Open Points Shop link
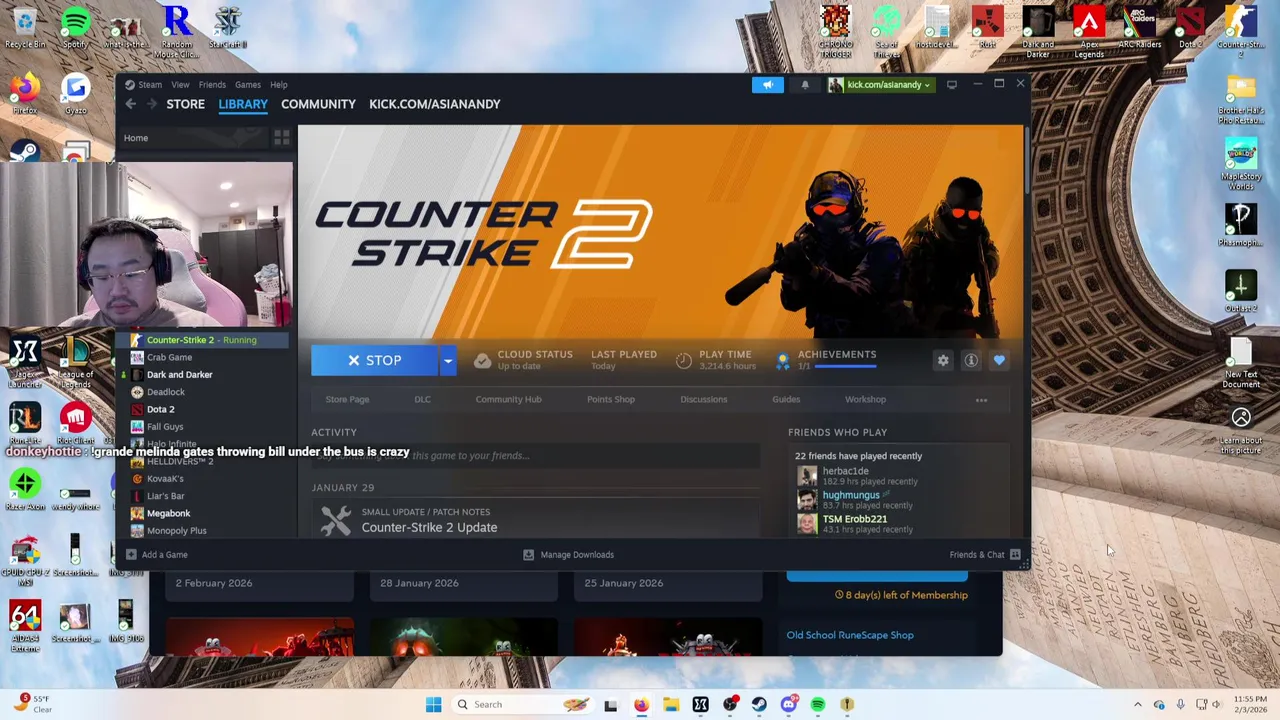 coord(610,400)
